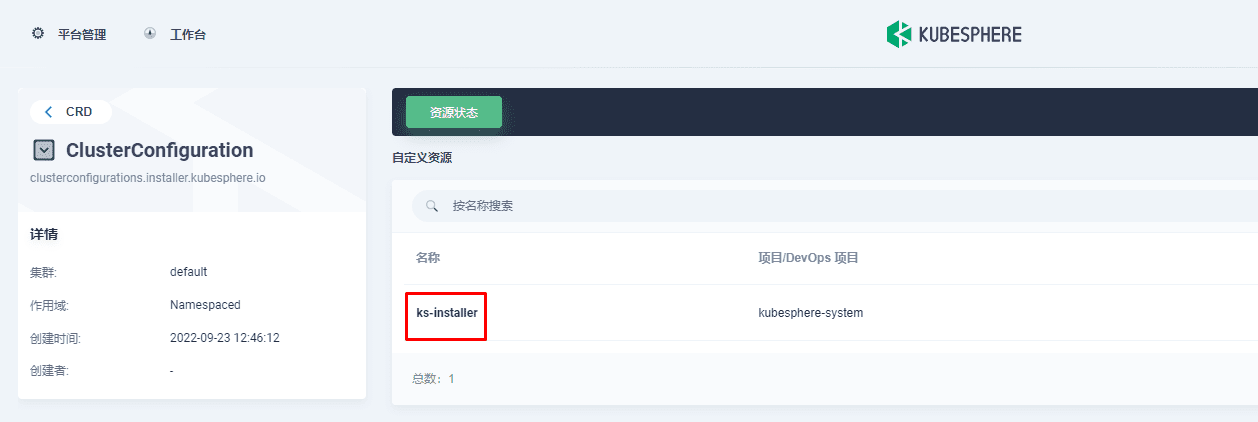Click the back chevron beside CRD
This screenshot has height=422, width=1258.
click(x=48, y=112)
